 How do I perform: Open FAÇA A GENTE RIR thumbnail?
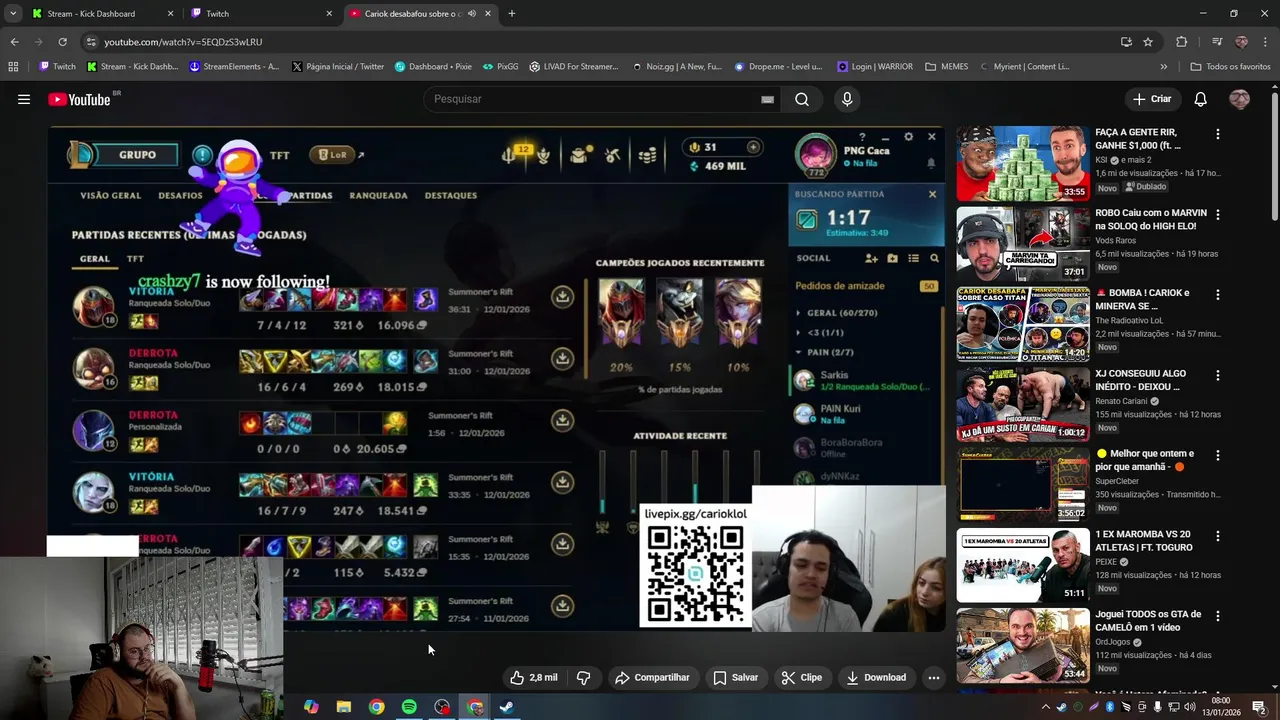click(1023, 163)
